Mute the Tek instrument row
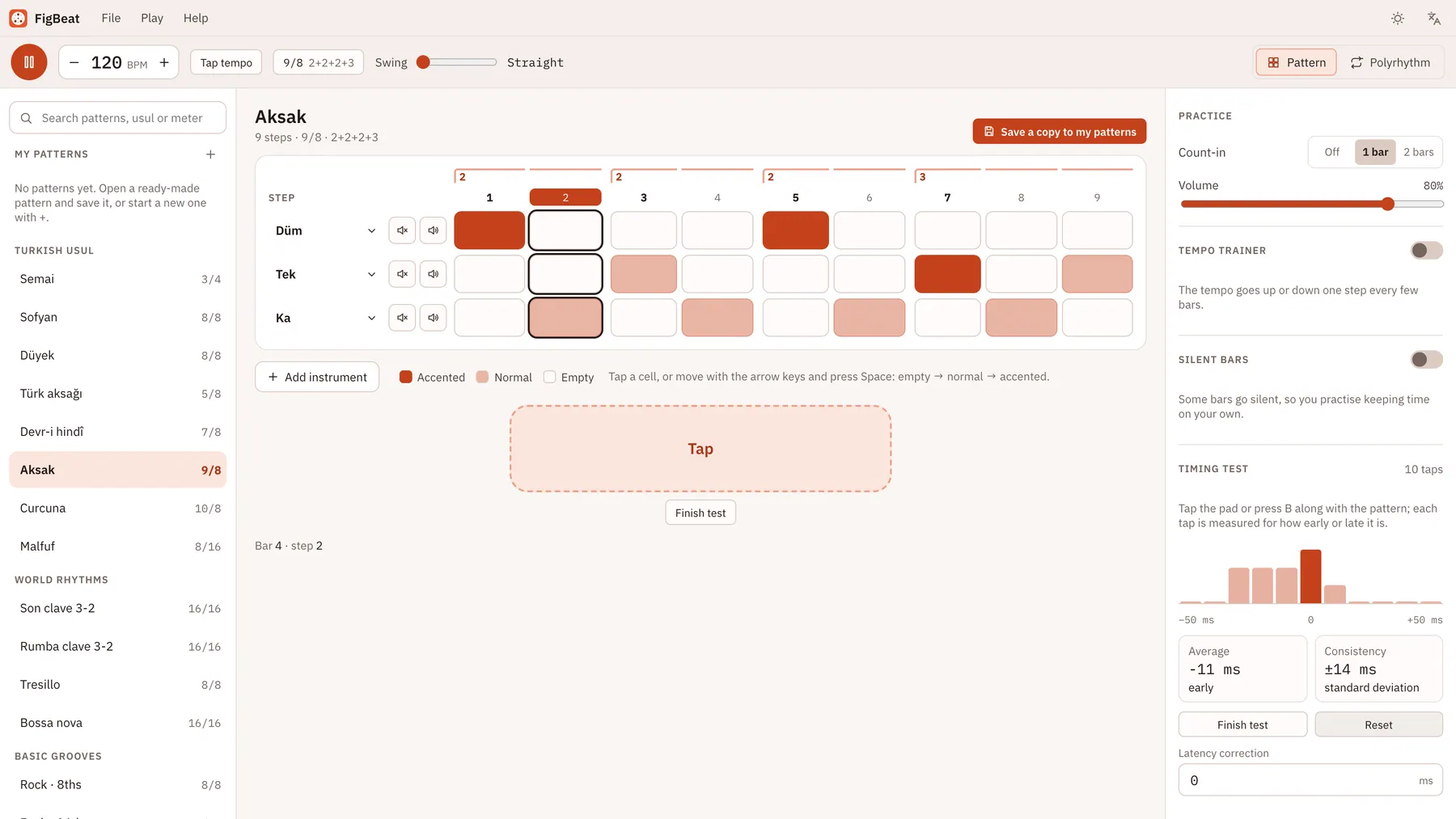The width and height of the screenshot is (1456, 819). coord(402,274)
